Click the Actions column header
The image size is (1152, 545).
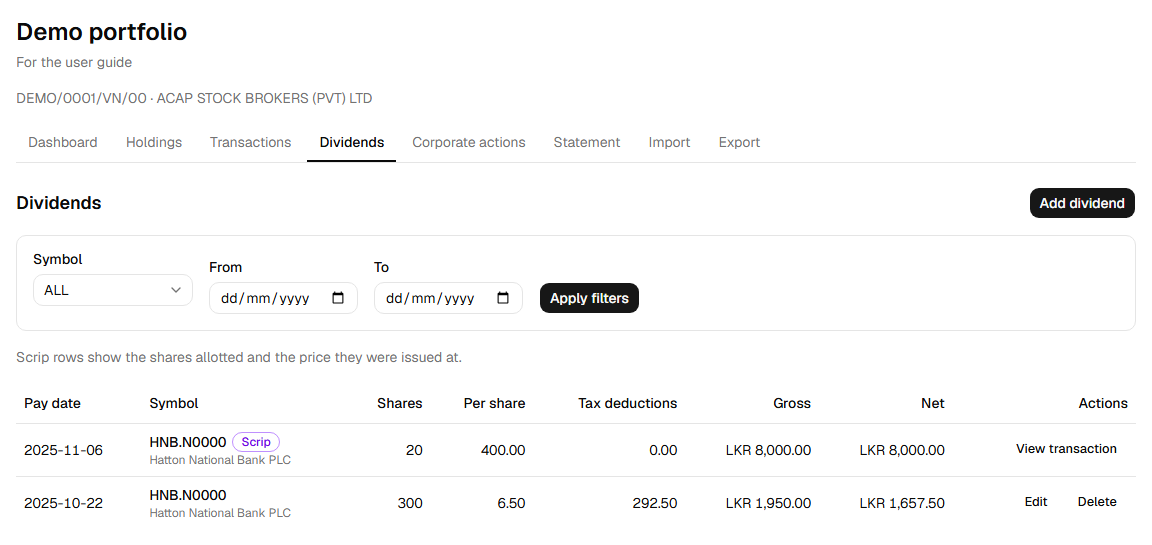(x=1103, y=403)
